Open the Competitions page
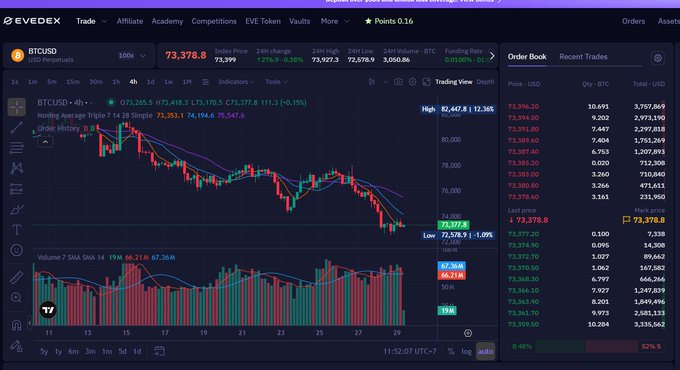 point(214,21)
